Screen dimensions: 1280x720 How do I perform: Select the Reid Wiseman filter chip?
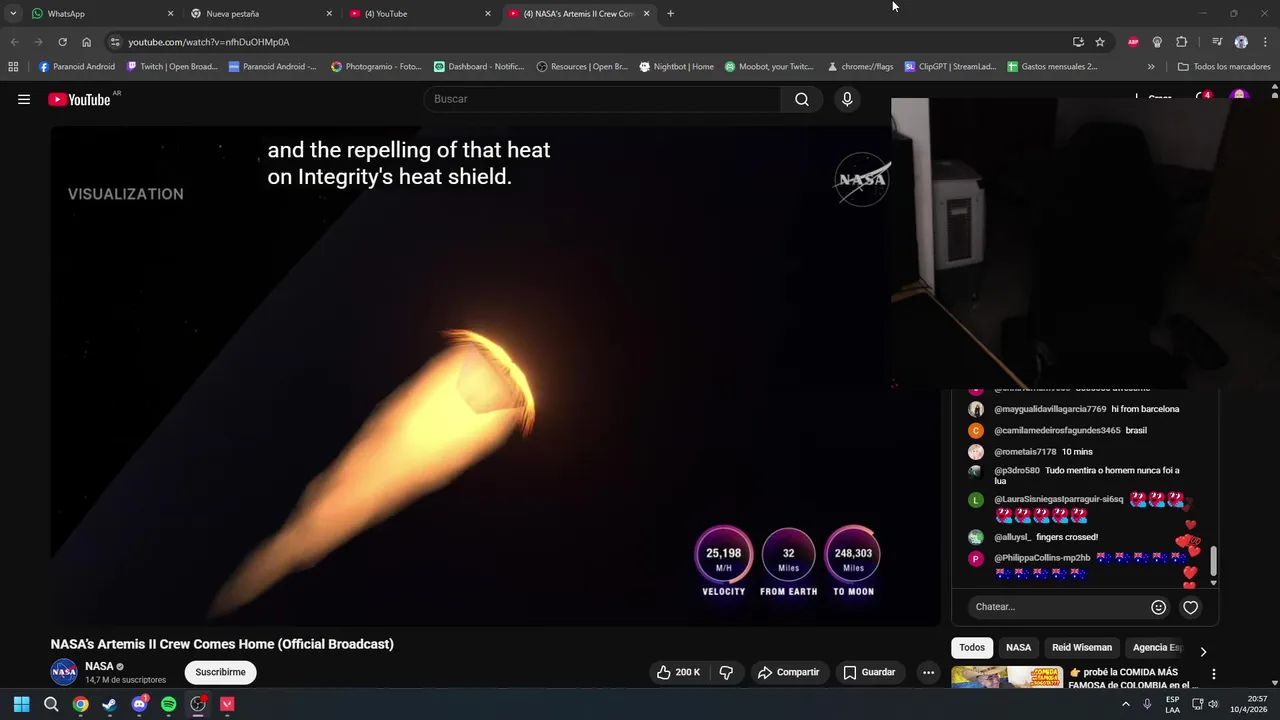[1082, 647]
